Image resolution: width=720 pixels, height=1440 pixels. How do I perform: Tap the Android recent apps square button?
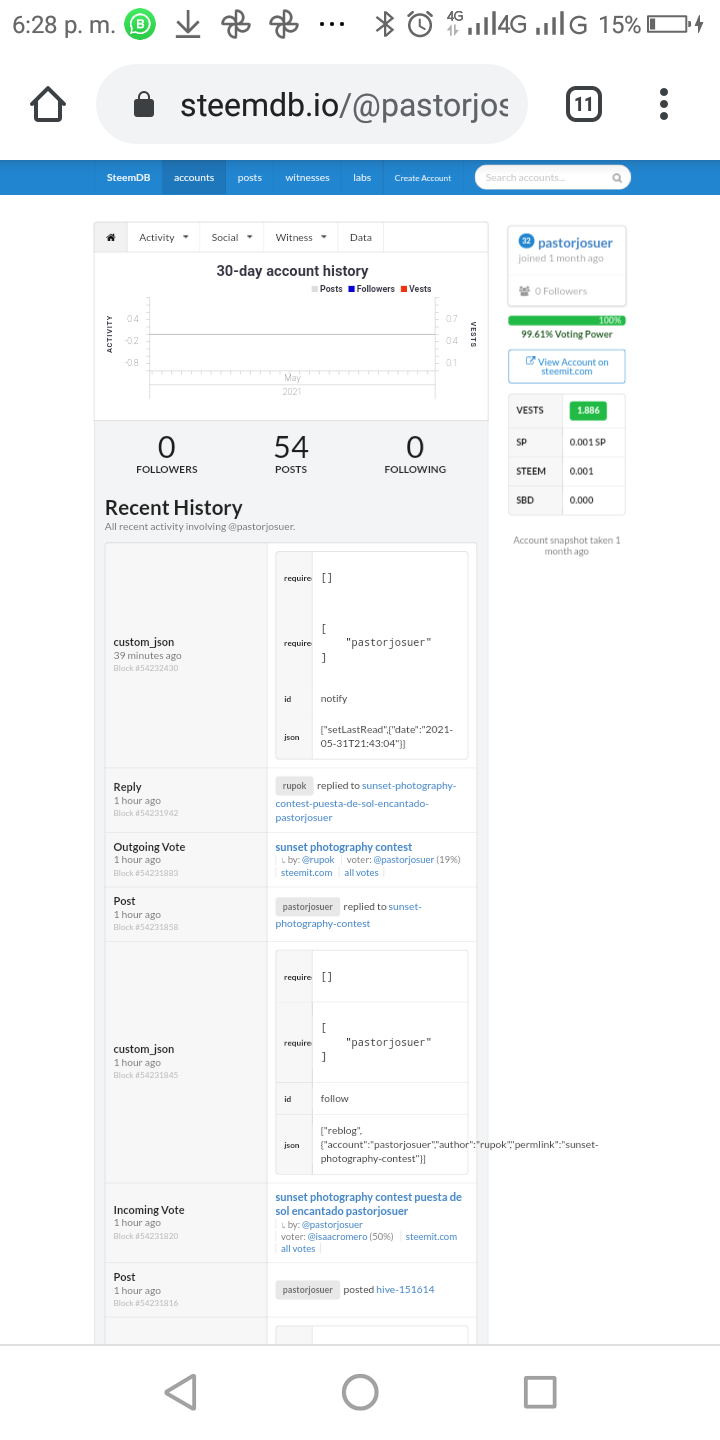pyautogui.click(x=540, y=1392)
